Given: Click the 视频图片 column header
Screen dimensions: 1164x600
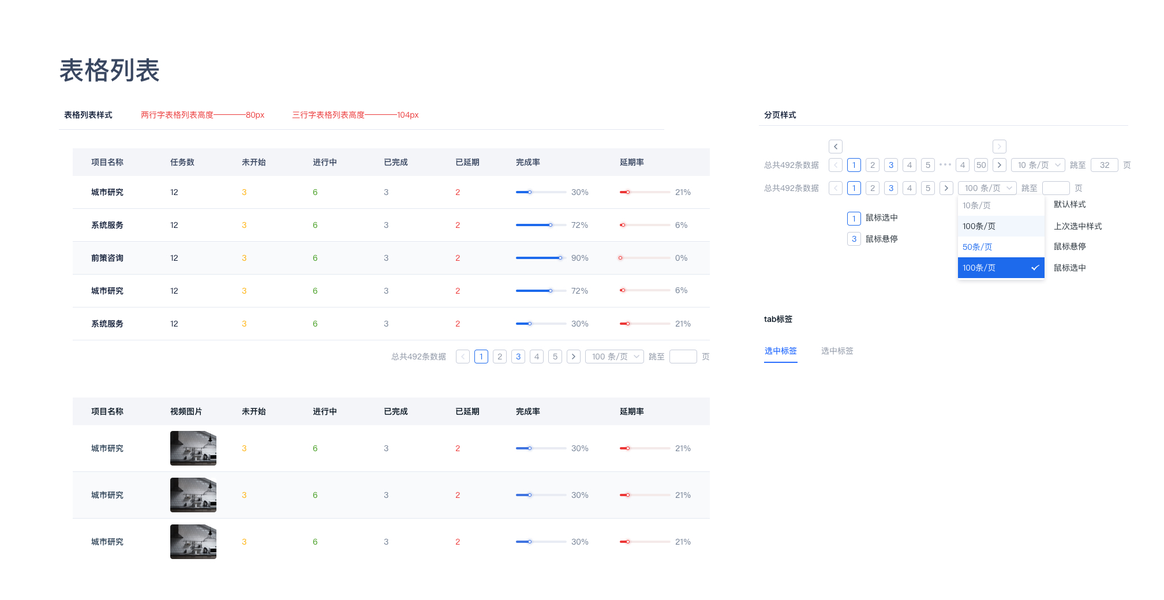Looking at the screenshot, I should coord(186,411).
